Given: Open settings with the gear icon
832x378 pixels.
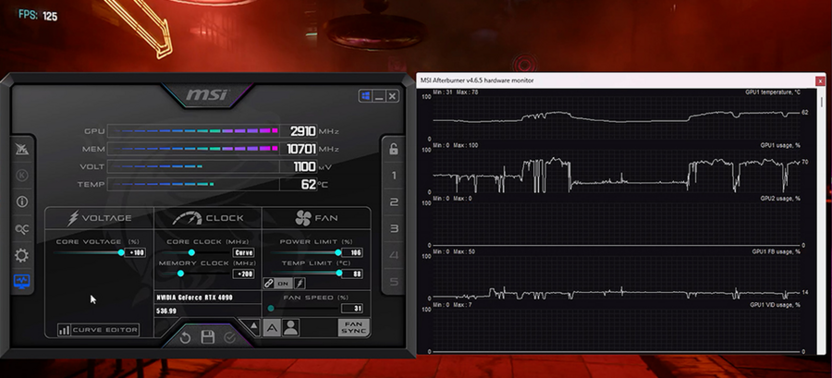Looking at the screenshot, I should coord(22,255).
